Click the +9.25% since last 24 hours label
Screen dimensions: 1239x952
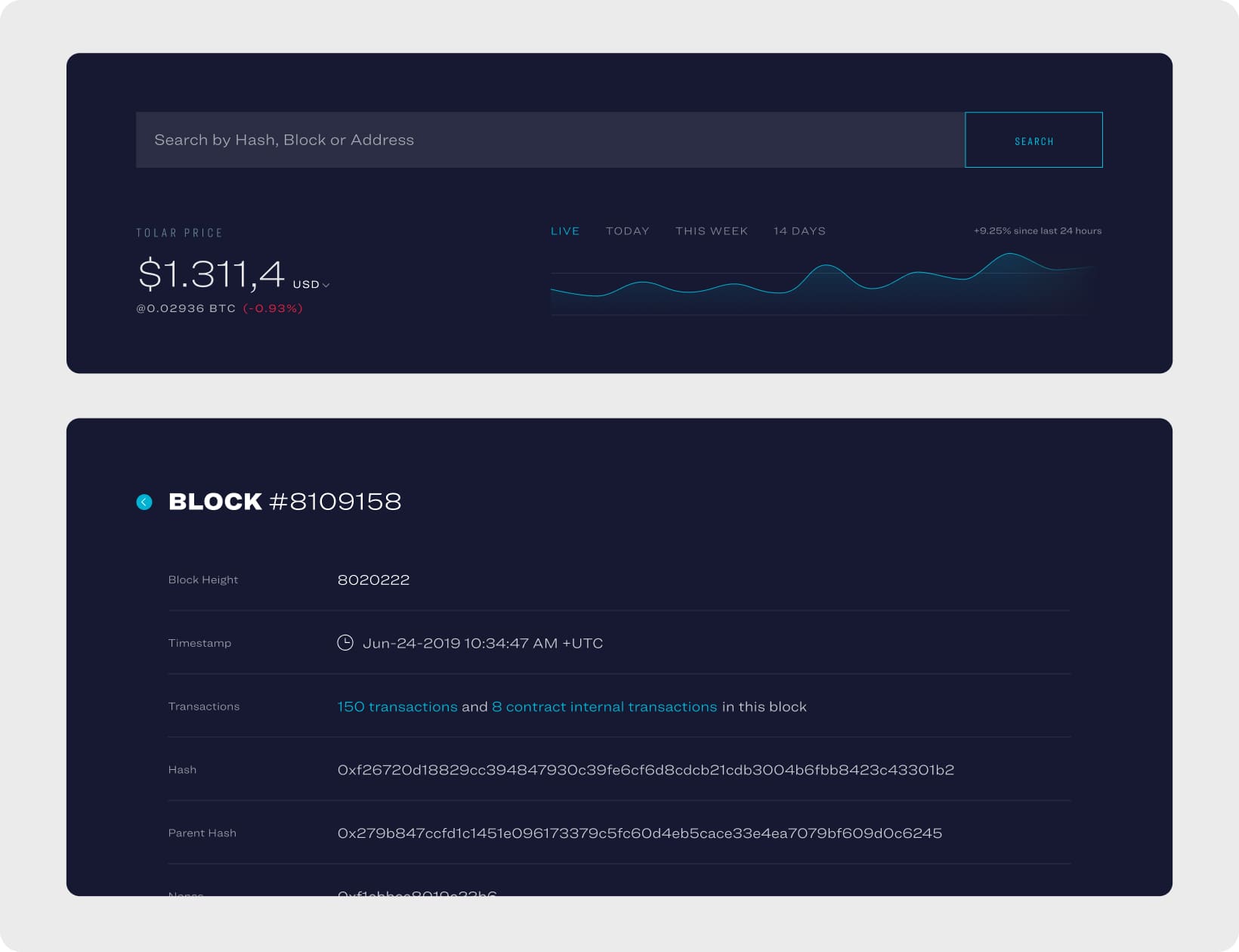coord(1037,231)
